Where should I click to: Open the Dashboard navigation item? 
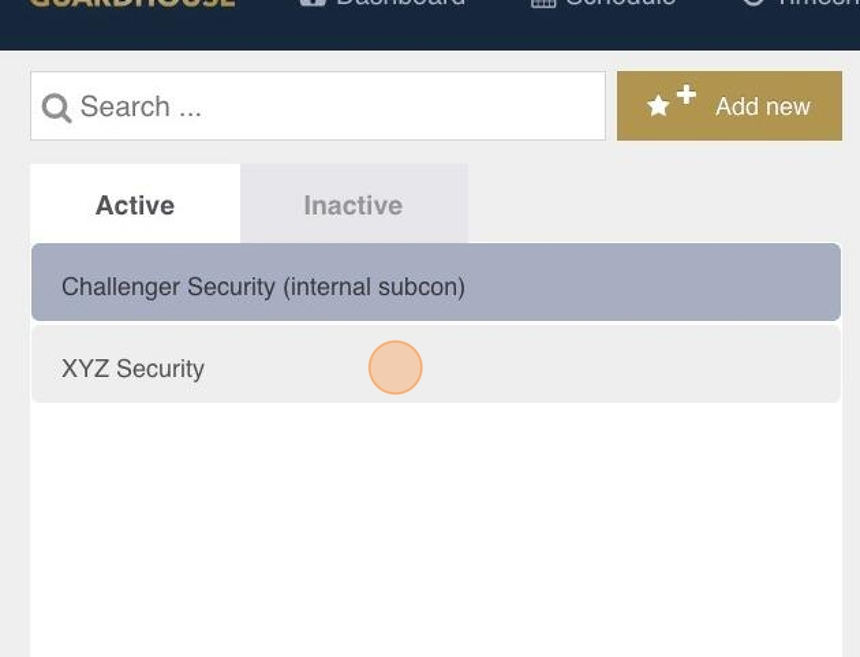pos(383,3)
